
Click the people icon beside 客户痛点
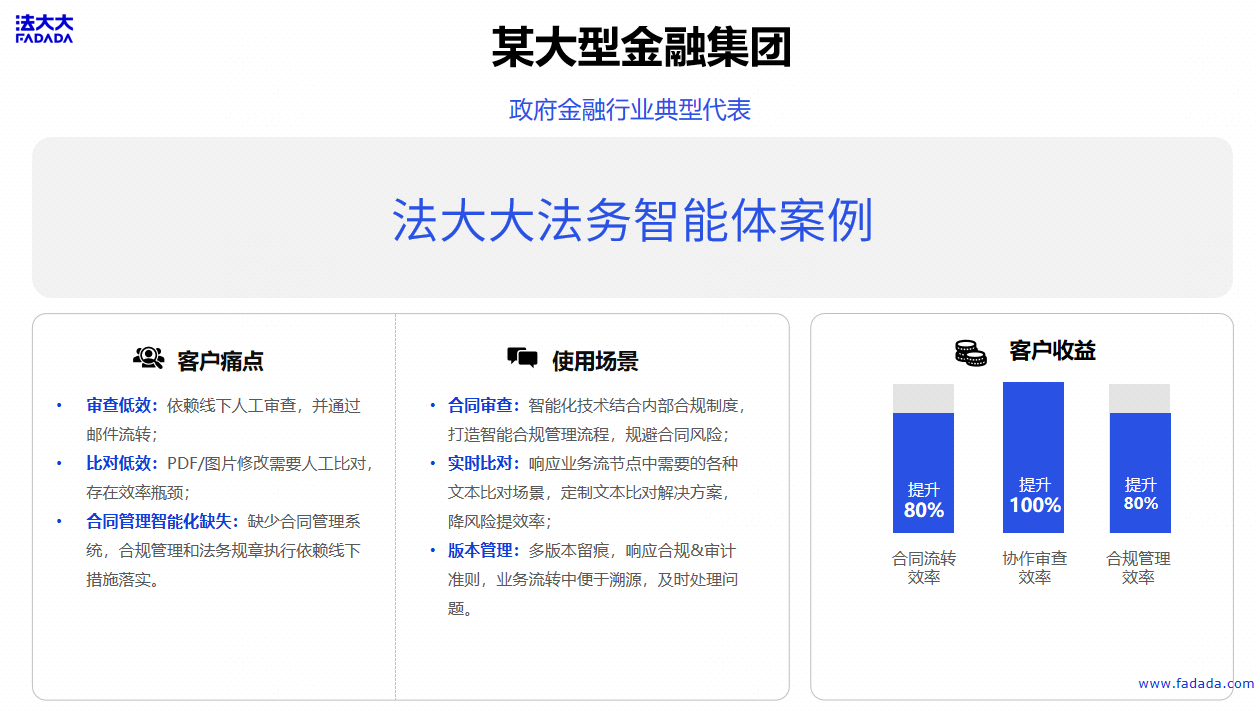click(148, 358)
